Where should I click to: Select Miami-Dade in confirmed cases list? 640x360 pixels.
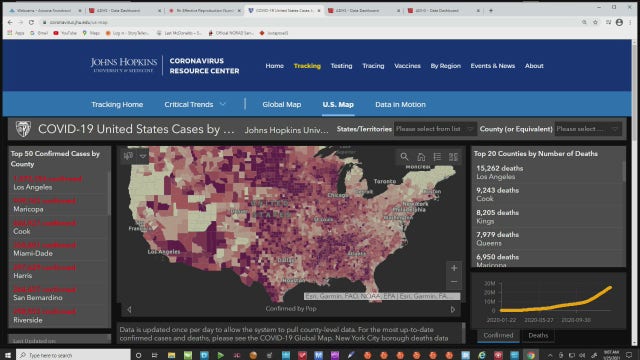point(59,249)
